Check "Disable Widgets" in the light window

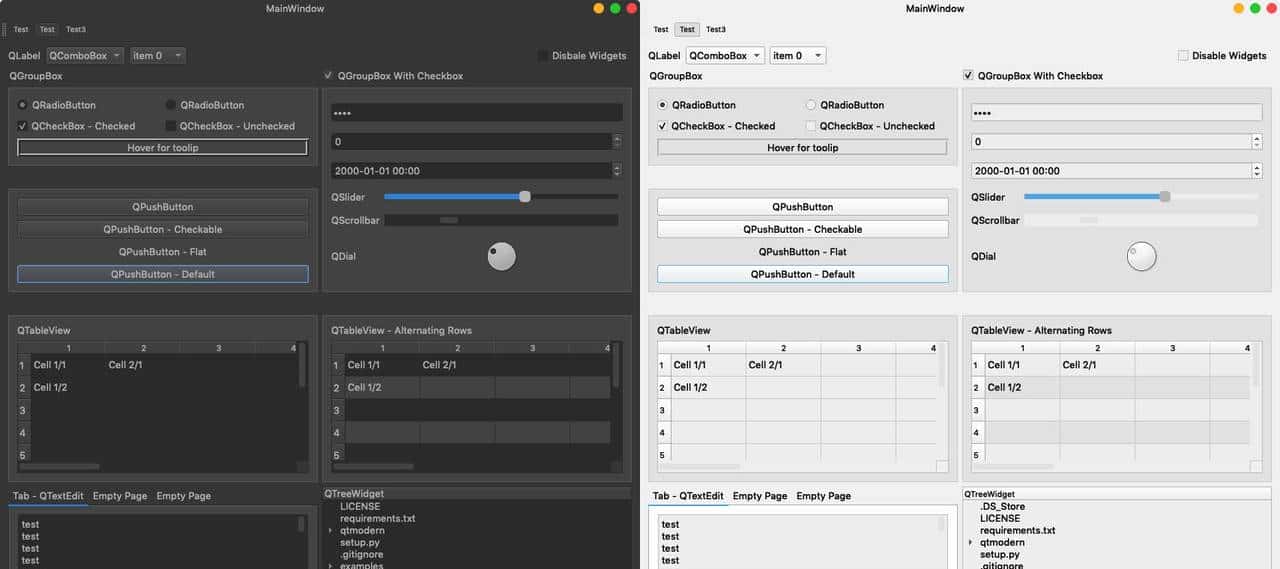(1183, 56)
